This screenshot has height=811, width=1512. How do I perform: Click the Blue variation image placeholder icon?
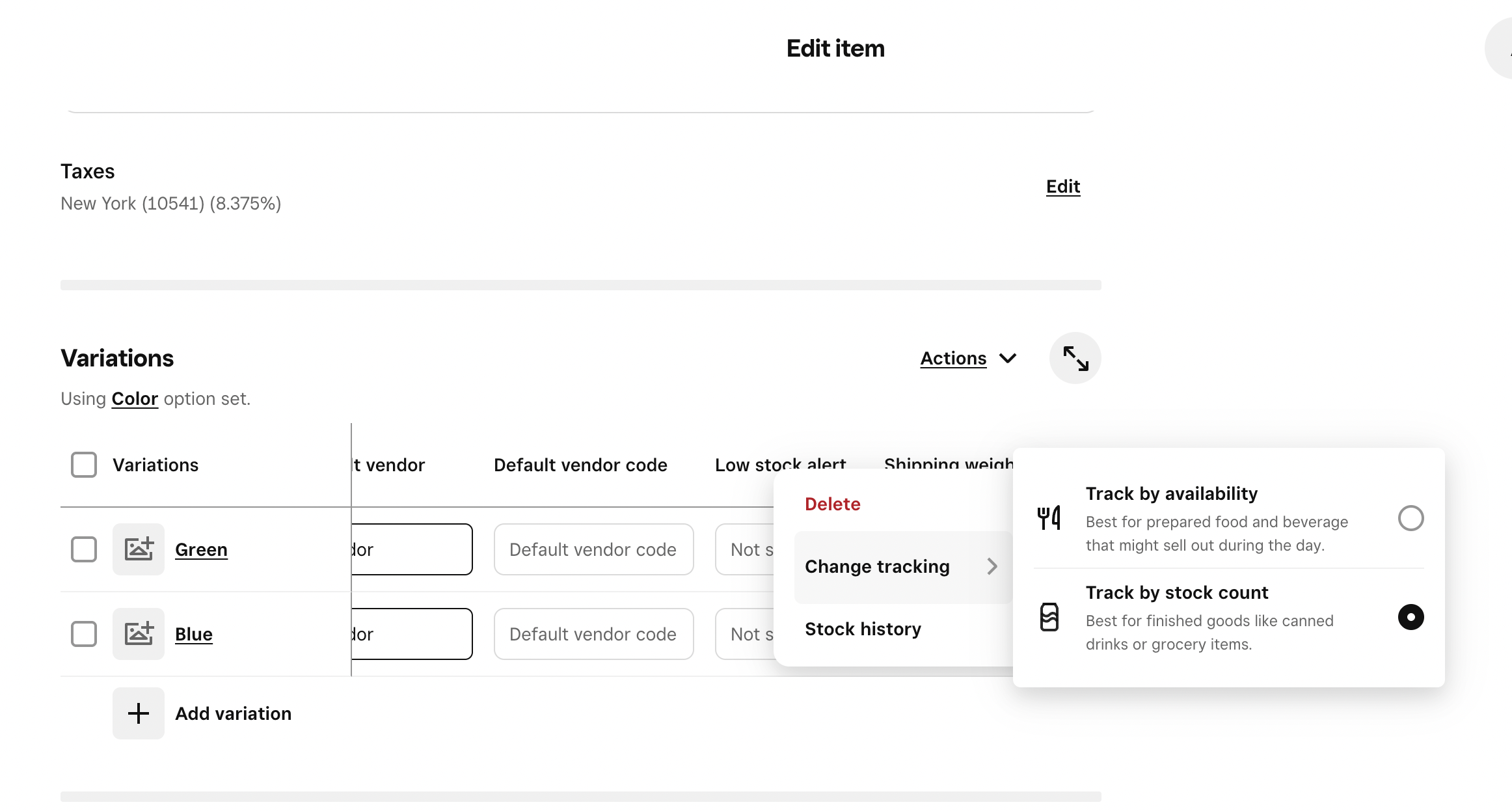(x=139, y=634)
